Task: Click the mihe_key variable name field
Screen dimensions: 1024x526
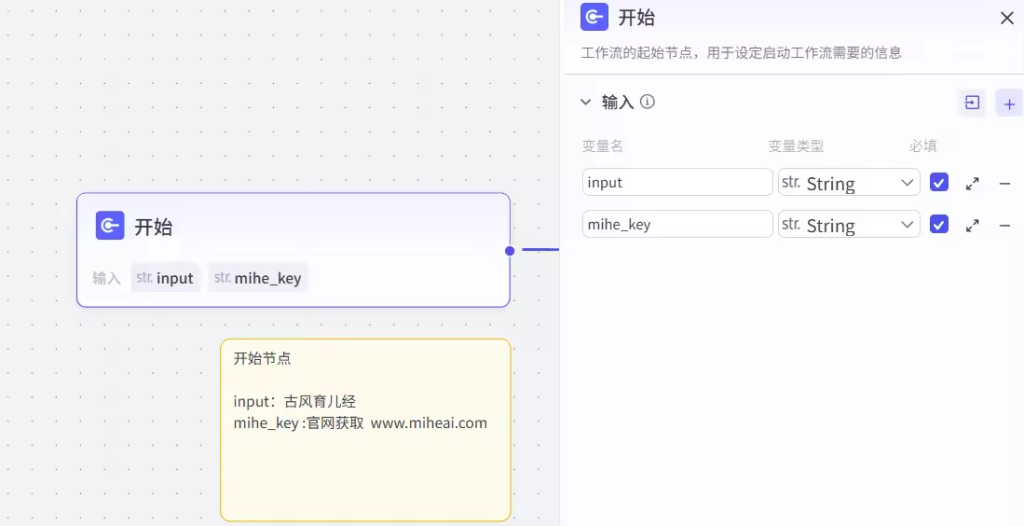Action: pyautogui.click(x=677, y=224)
